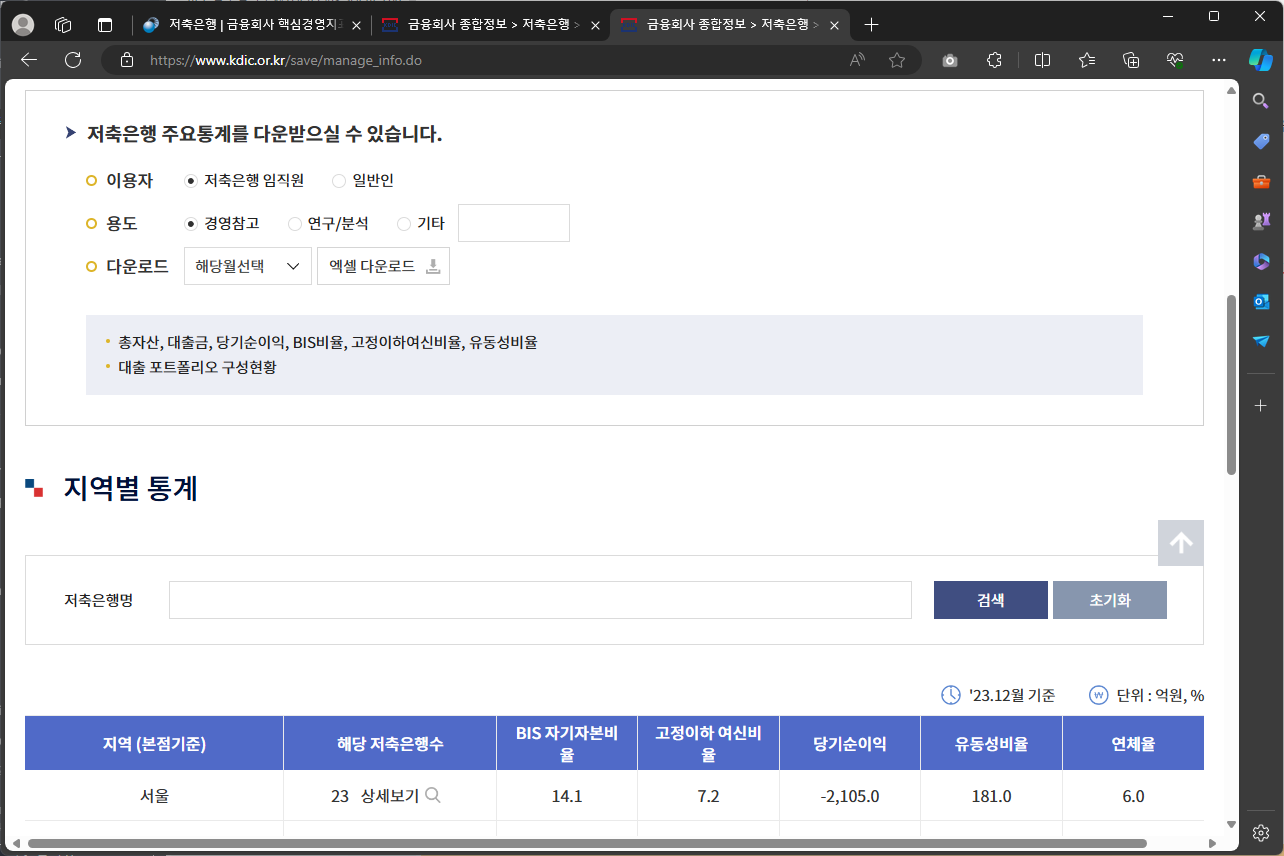This screenshot has height=856, width=1284.
Task: Click the 엑셀 다운로드 button
Action: click(383, 266)
